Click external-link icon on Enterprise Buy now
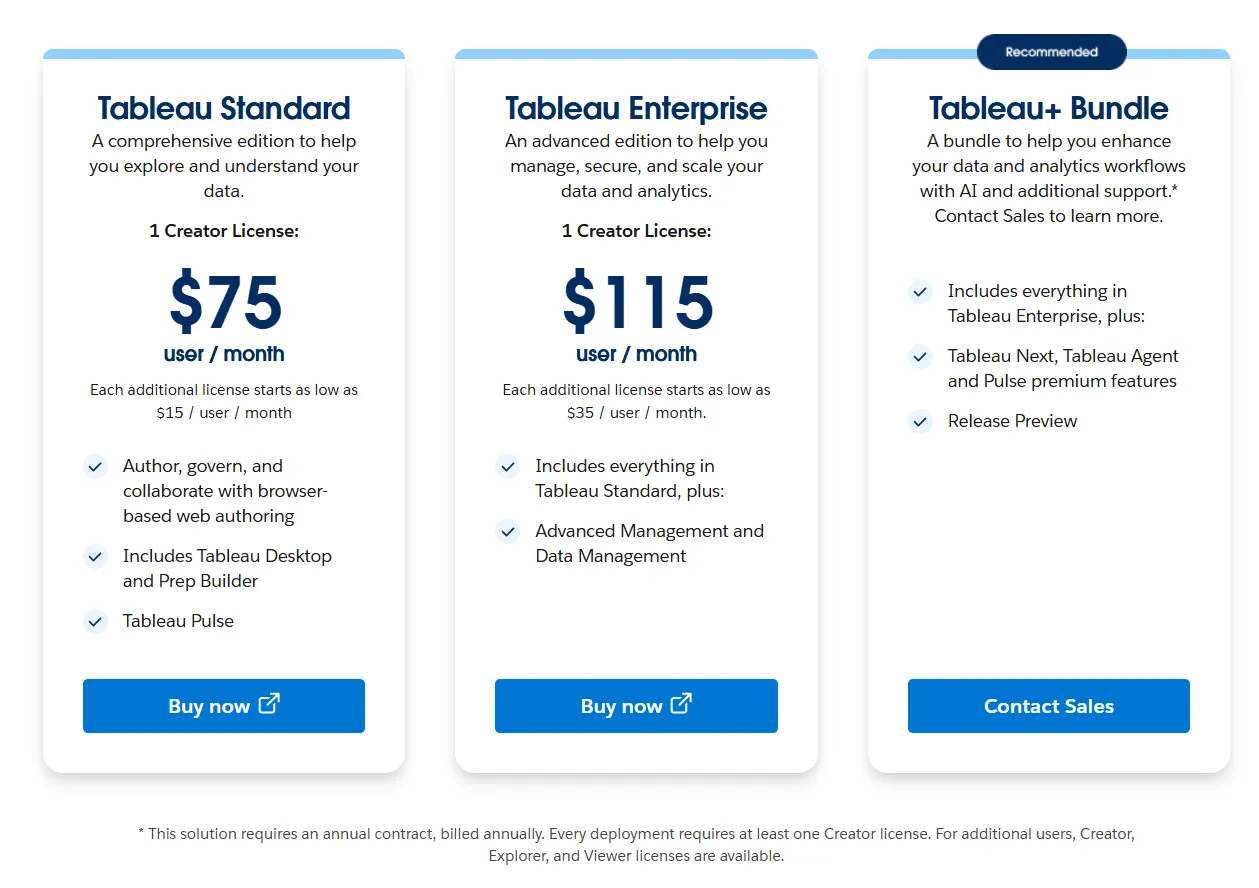1259x888 pixels. (681, 704)
